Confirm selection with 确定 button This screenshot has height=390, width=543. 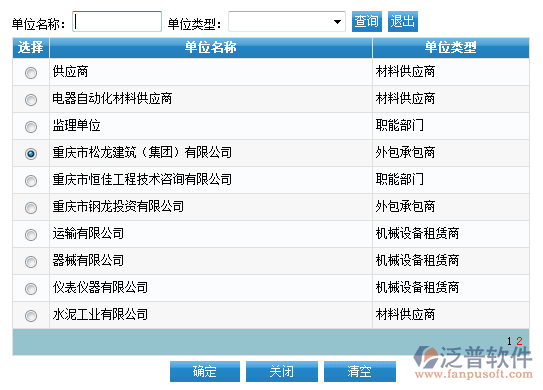205,372
